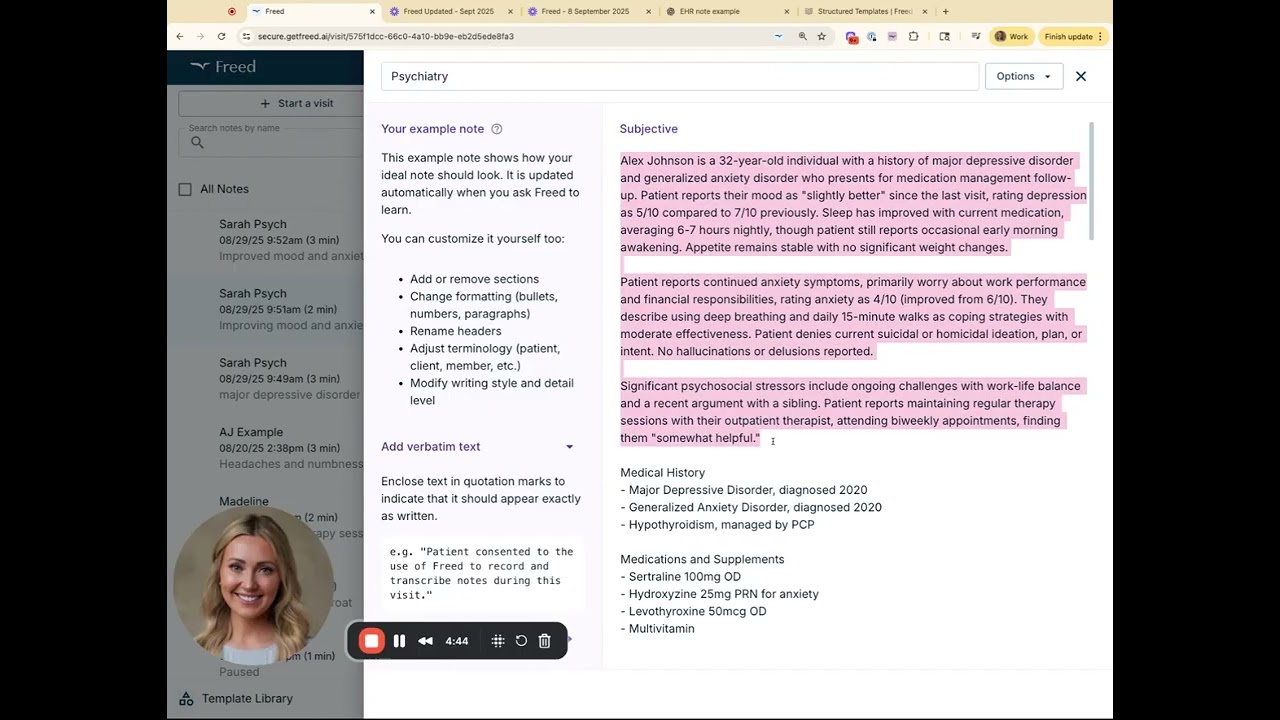Open the Work profile menu

1011,36
